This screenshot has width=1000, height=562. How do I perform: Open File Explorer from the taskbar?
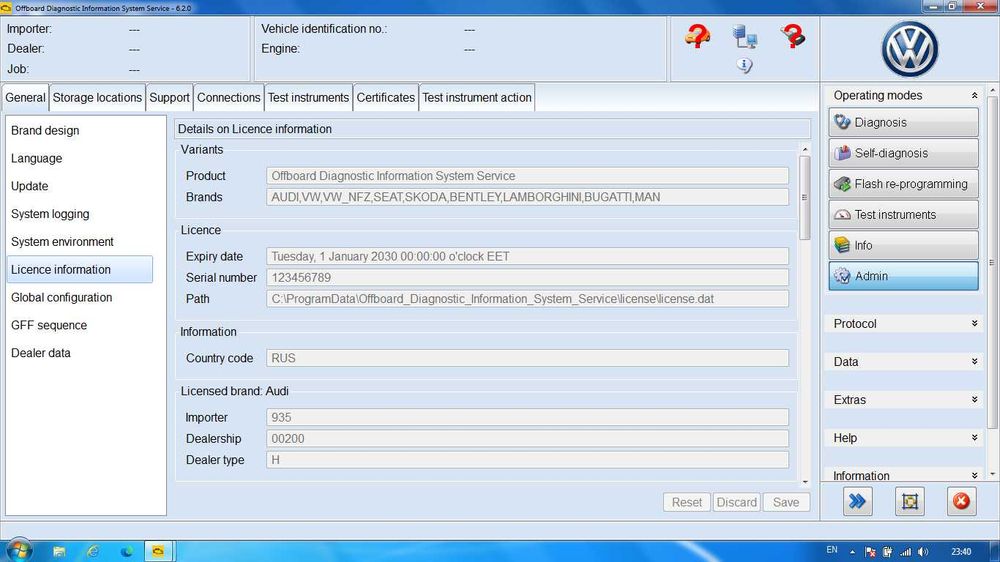[59, 551]
